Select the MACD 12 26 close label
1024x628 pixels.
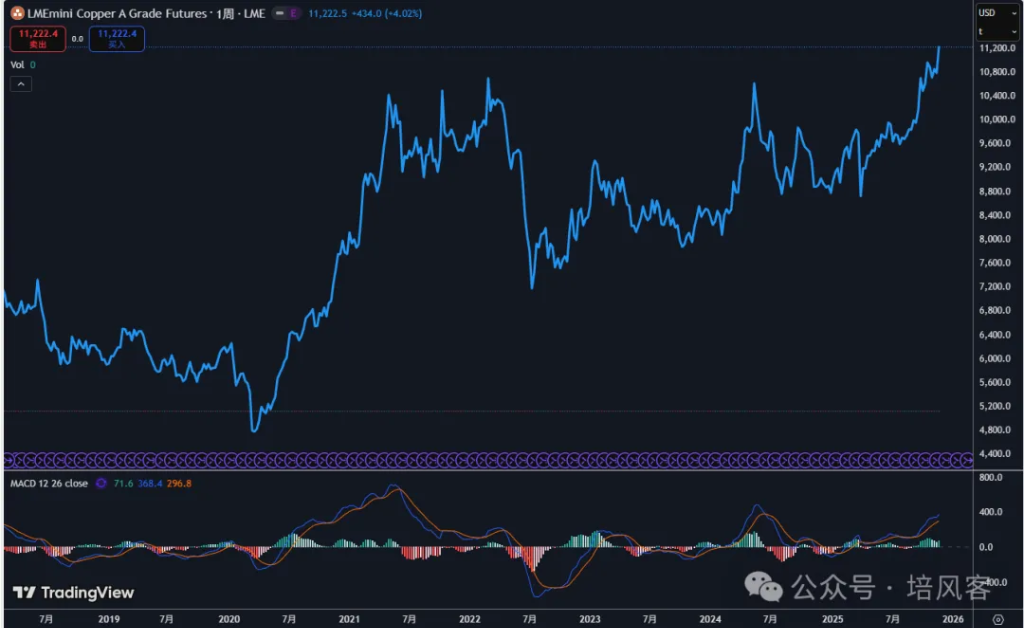48,483
